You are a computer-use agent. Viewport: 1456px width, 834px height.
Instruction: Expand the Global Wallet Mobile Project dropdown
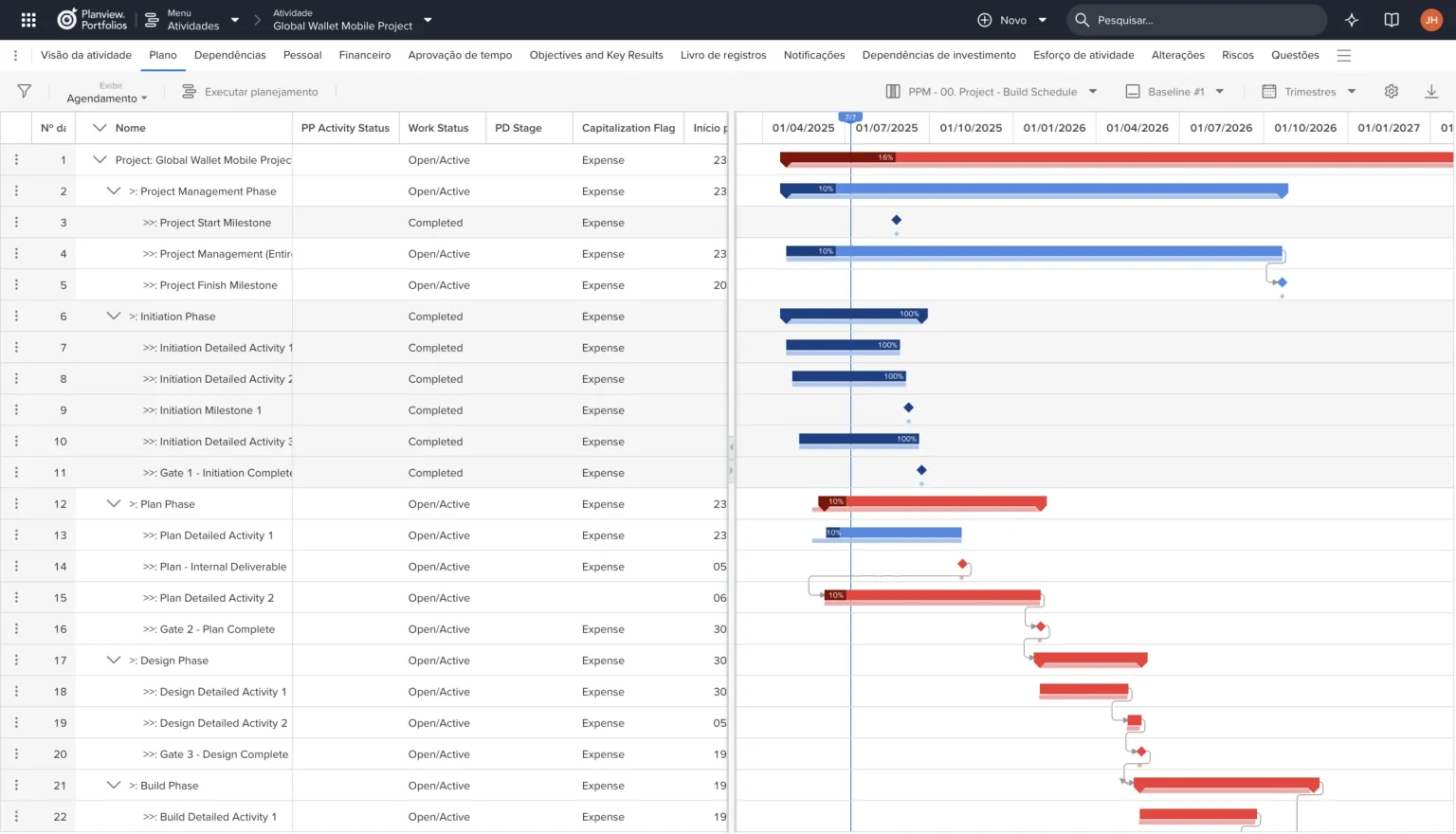click(x=428, y=20)
